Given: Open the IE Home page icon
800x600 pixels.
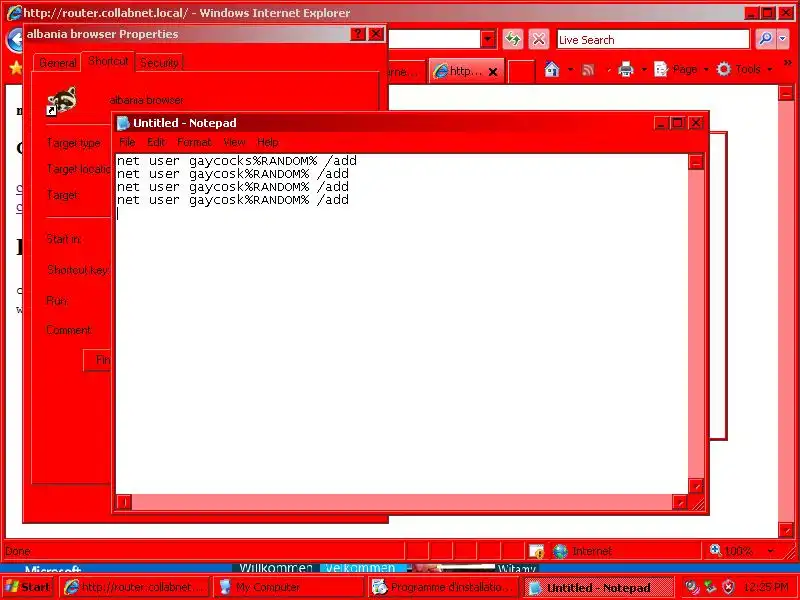Looking at the screenshot, I should pos(552,69).
